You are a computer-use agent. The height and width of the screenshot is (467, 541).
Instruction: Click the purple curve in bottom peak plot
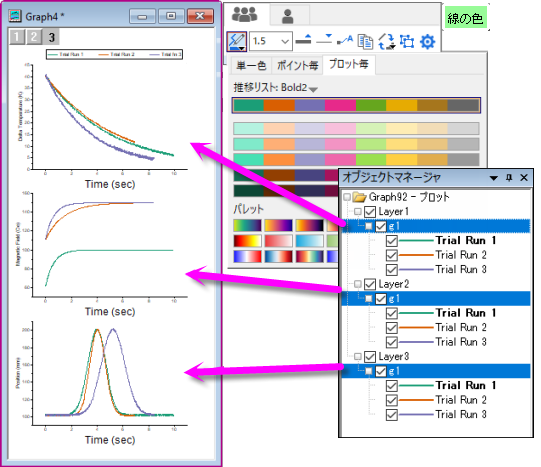113,330
